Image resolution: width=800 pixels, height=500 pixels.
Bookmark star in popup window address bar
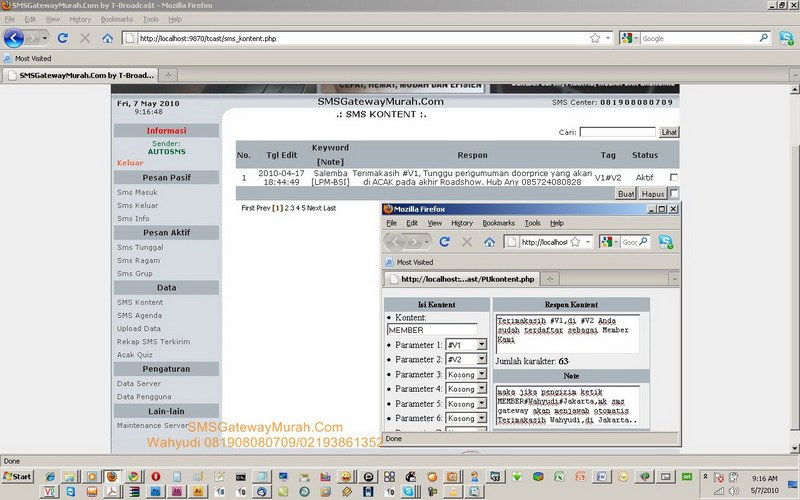click(575, 242)
